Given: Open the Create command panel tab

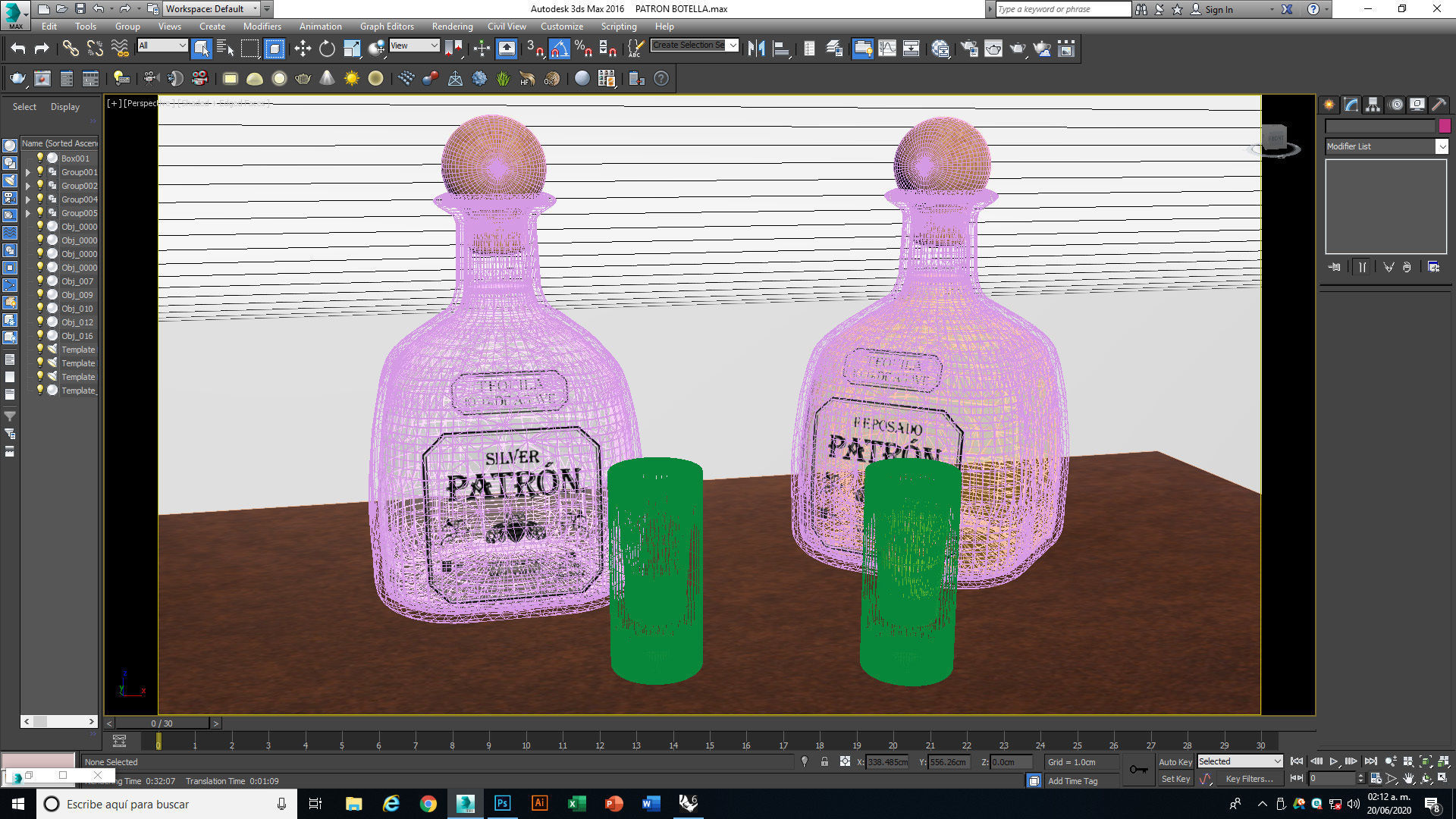Looking at the screenshot, I should (x=1329, y=105).
